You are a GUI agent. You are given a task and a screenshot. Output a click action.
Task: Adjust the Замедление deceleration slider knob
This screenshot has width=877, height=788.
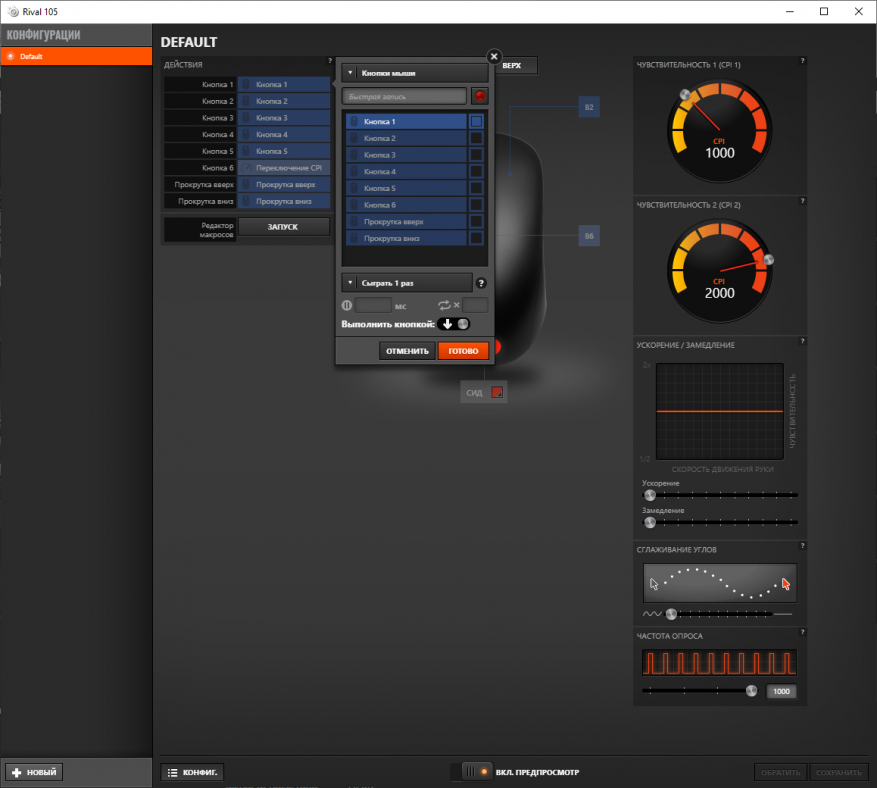649,522
